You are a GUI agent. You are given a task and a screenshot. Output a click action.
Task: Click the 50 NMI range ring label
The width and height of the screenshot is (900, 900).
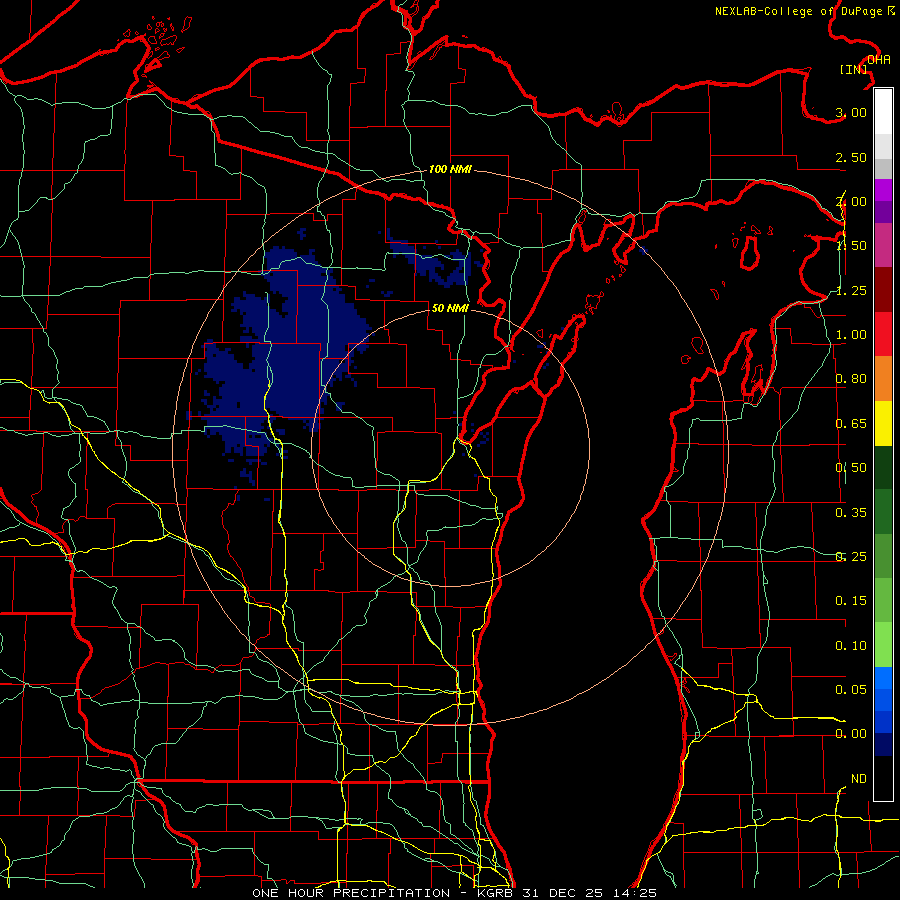pos(450,308)
